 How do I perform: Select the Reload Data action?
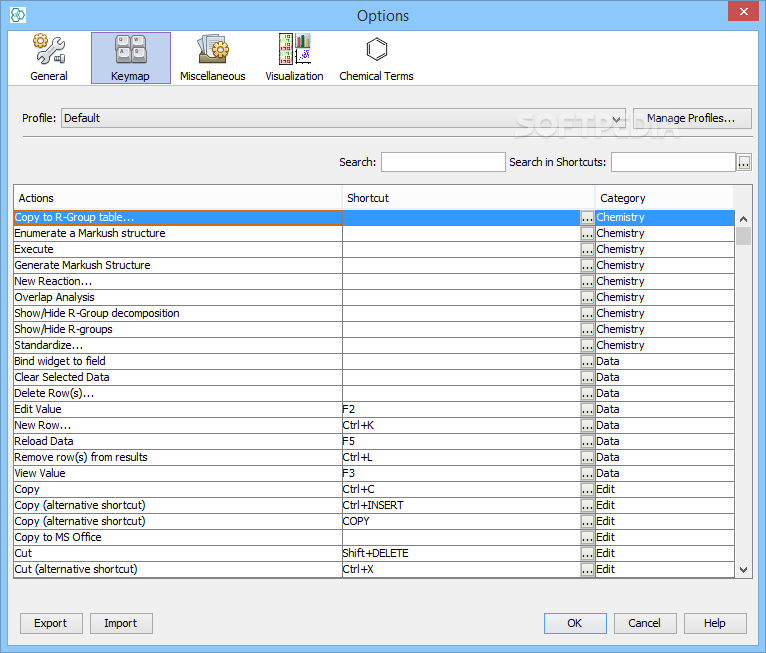pyautogui.click(x=178, y=442)
